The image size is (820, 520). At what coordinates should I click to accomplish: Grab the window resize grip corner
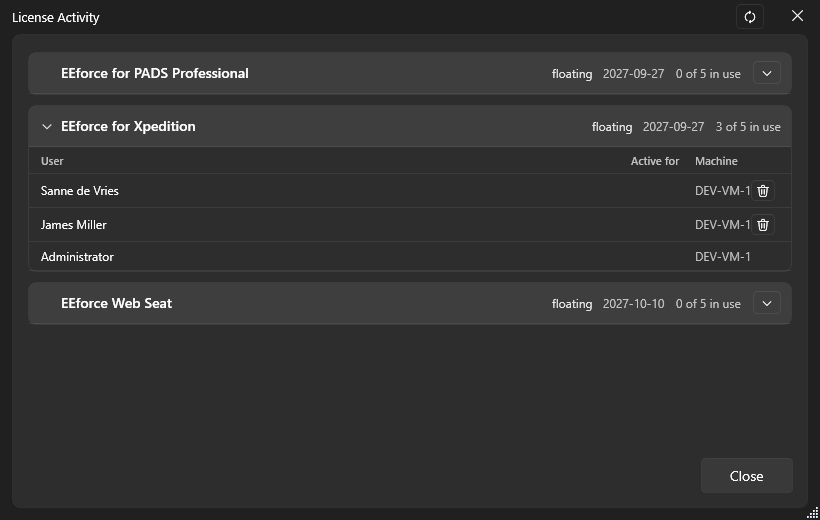point(813,513)
